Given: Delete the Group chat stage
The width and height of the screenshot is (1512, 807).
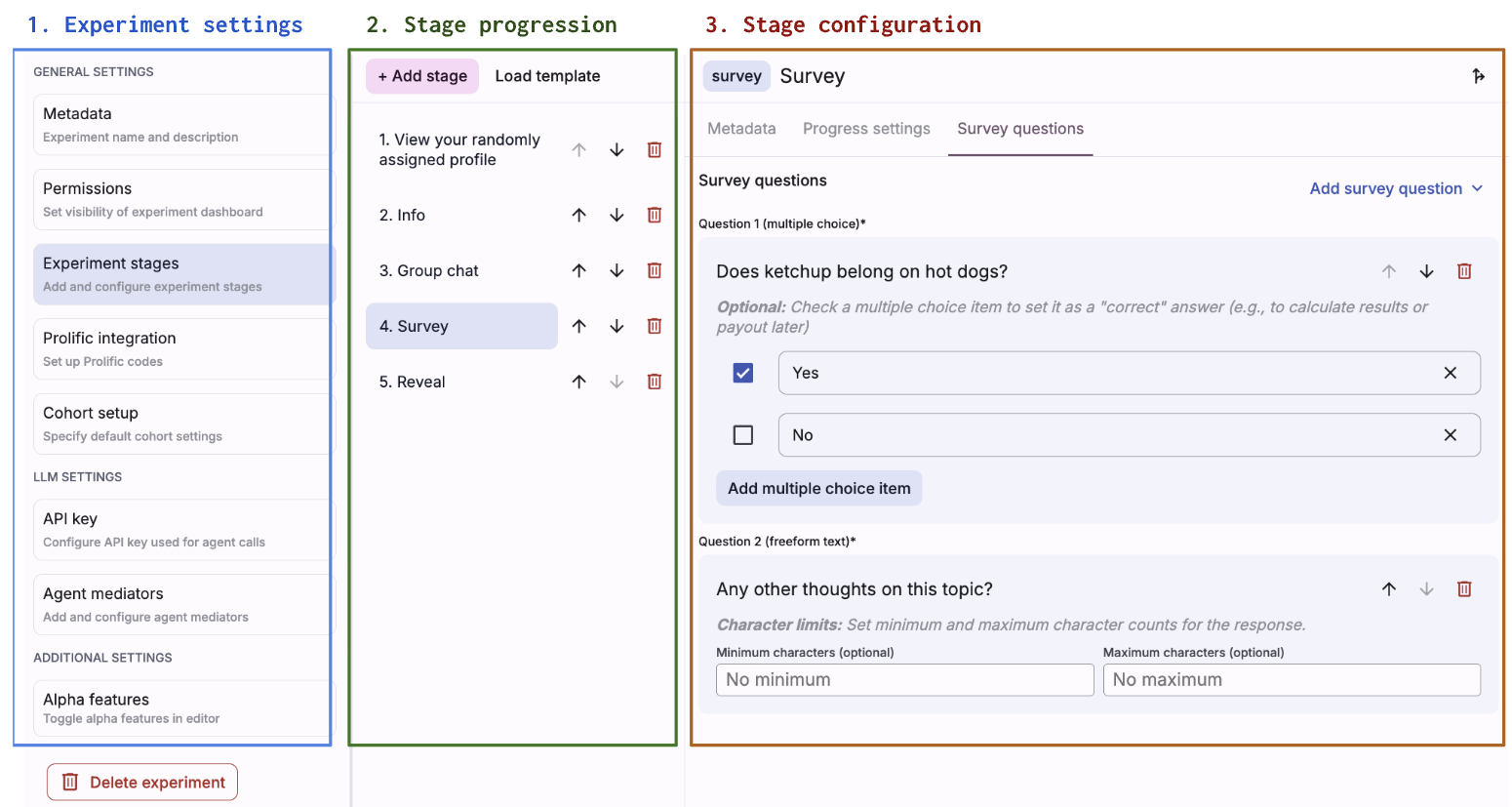Looking at the screenshot, I should coord(655,270).
